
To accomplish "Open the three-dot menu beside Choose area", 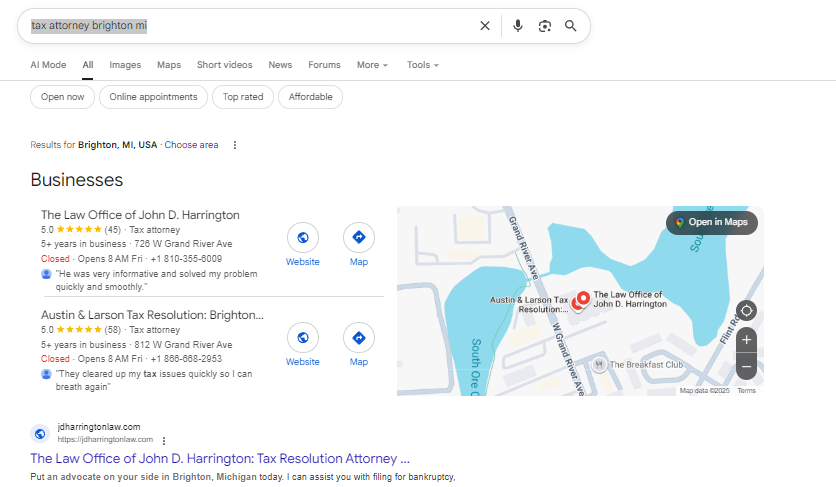I will pos(235,145).
